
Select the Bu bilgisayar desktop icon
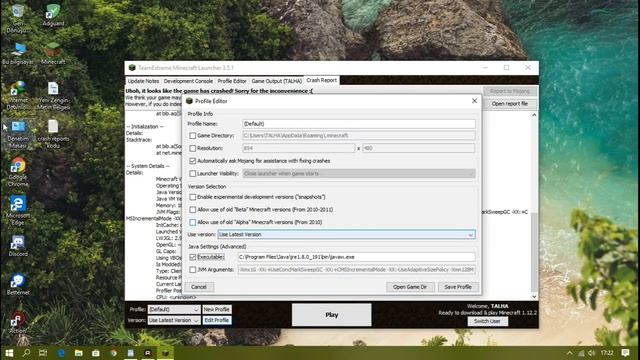coord(18,53)
